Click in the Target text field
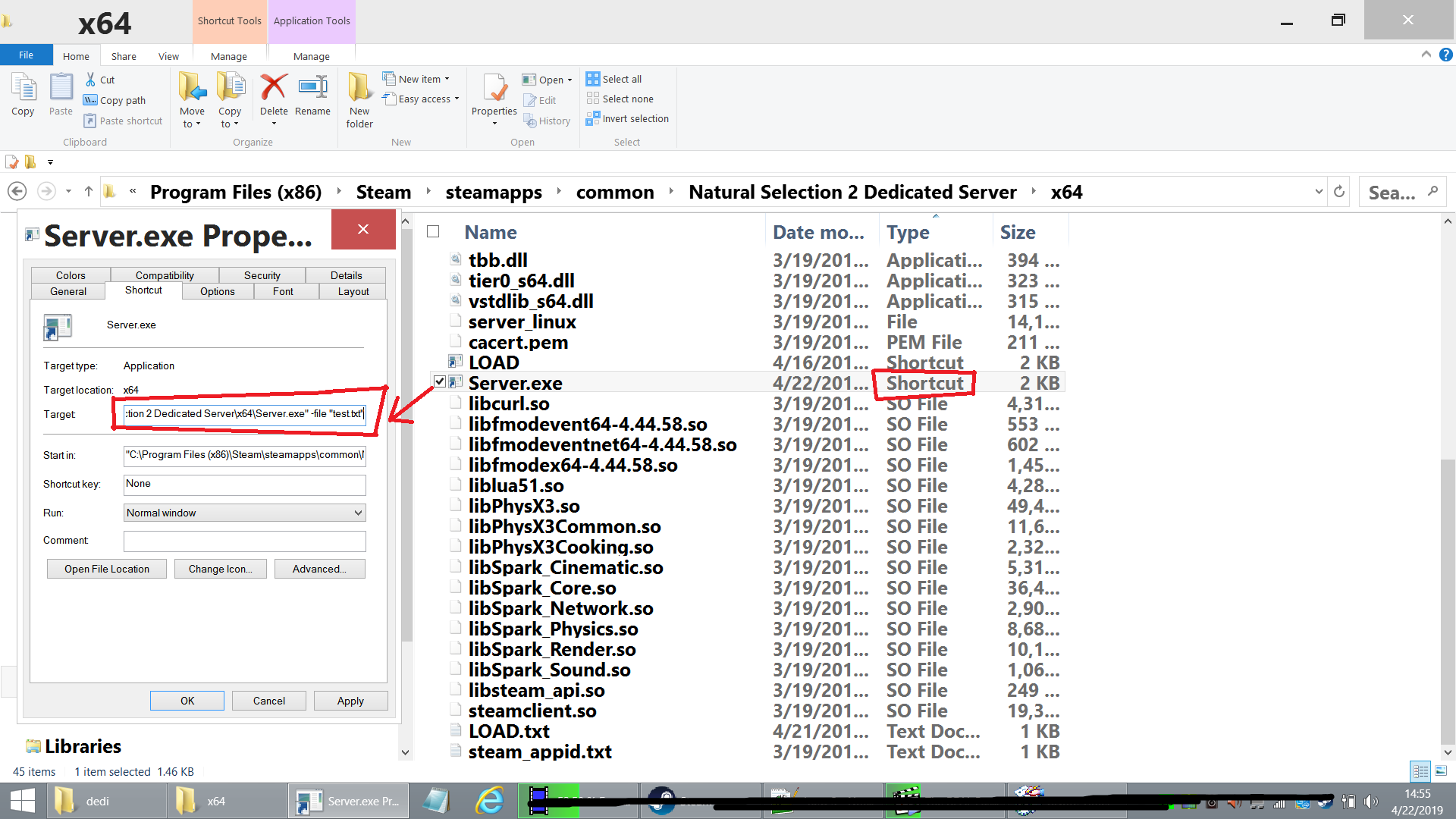 [244, 414]
